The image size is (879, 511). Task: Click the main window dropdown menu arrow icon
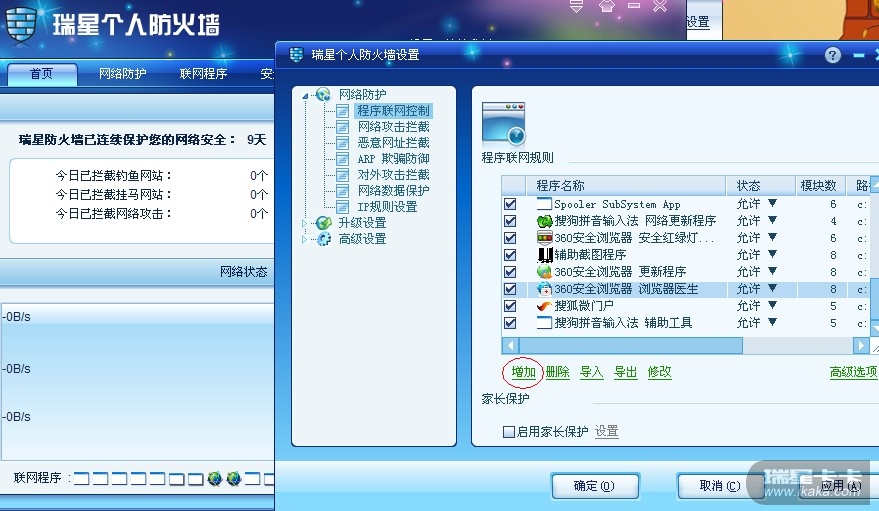point(576,6)
